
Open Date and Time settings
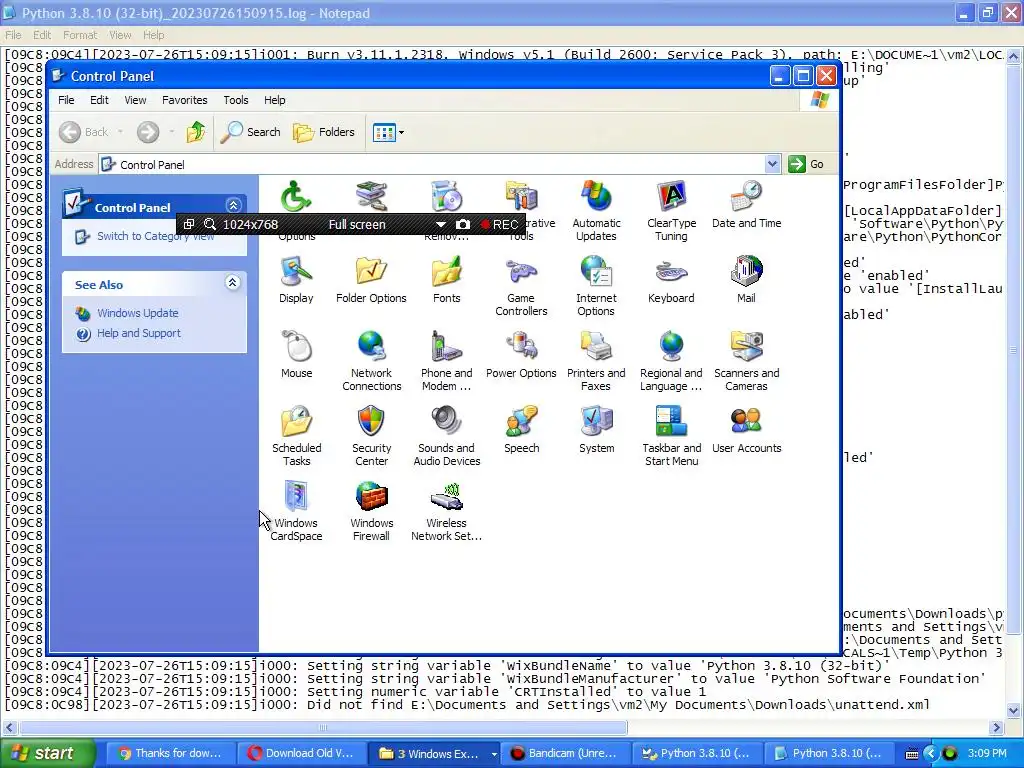tap(746, 204)
